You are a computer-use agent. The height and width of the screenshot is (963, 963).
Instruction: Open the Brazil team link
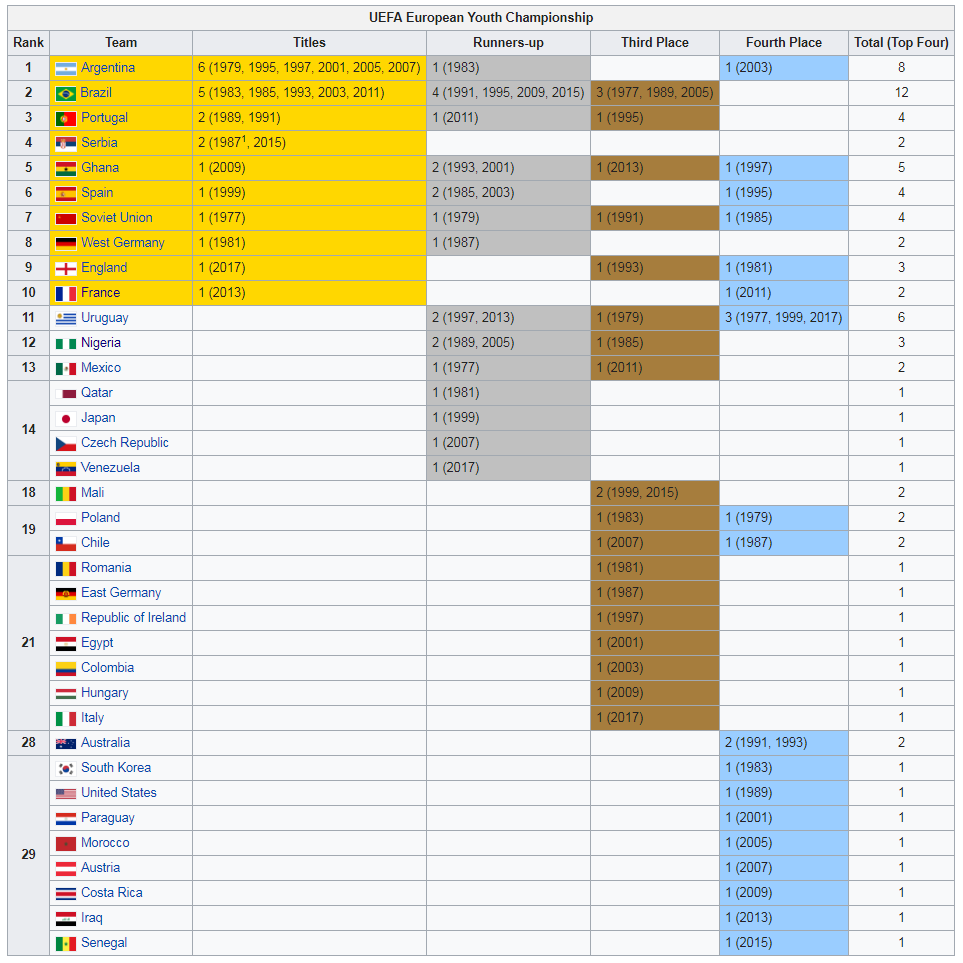click(96, 93)
